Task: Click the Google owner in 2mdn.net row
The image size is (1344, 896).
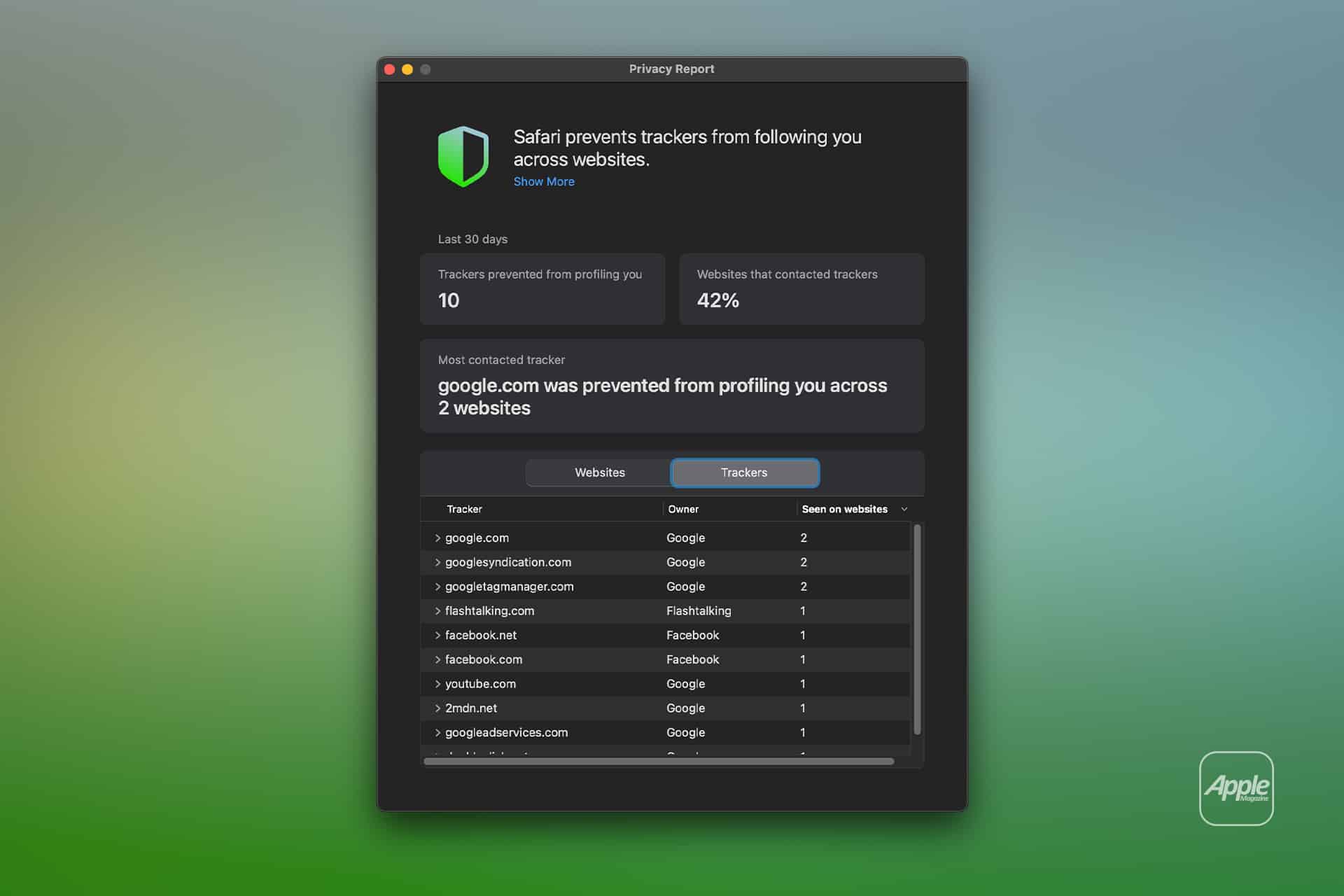Action: pos(685,708)
